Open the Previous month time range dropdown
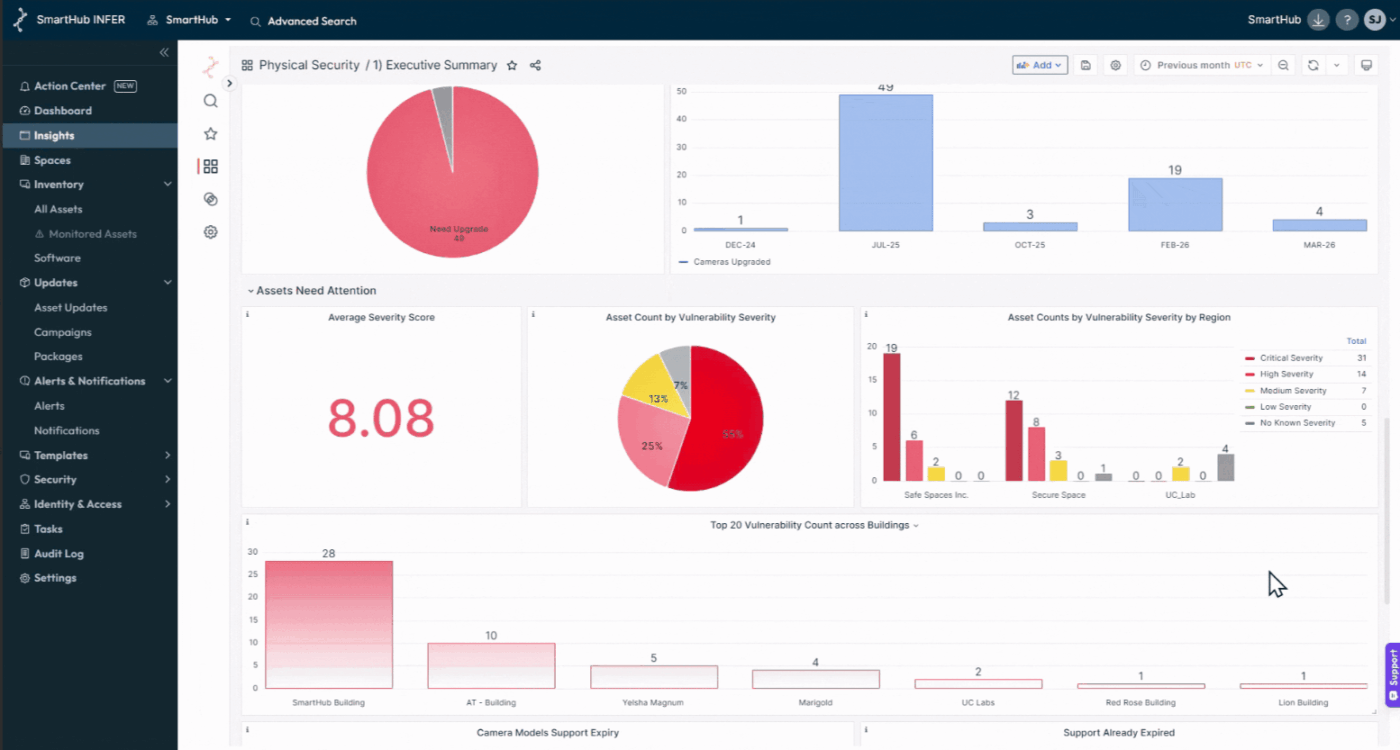Image resolution: width=1400 pixels, height=750 pixels. pyautogui.click(x=1201, y=65)
